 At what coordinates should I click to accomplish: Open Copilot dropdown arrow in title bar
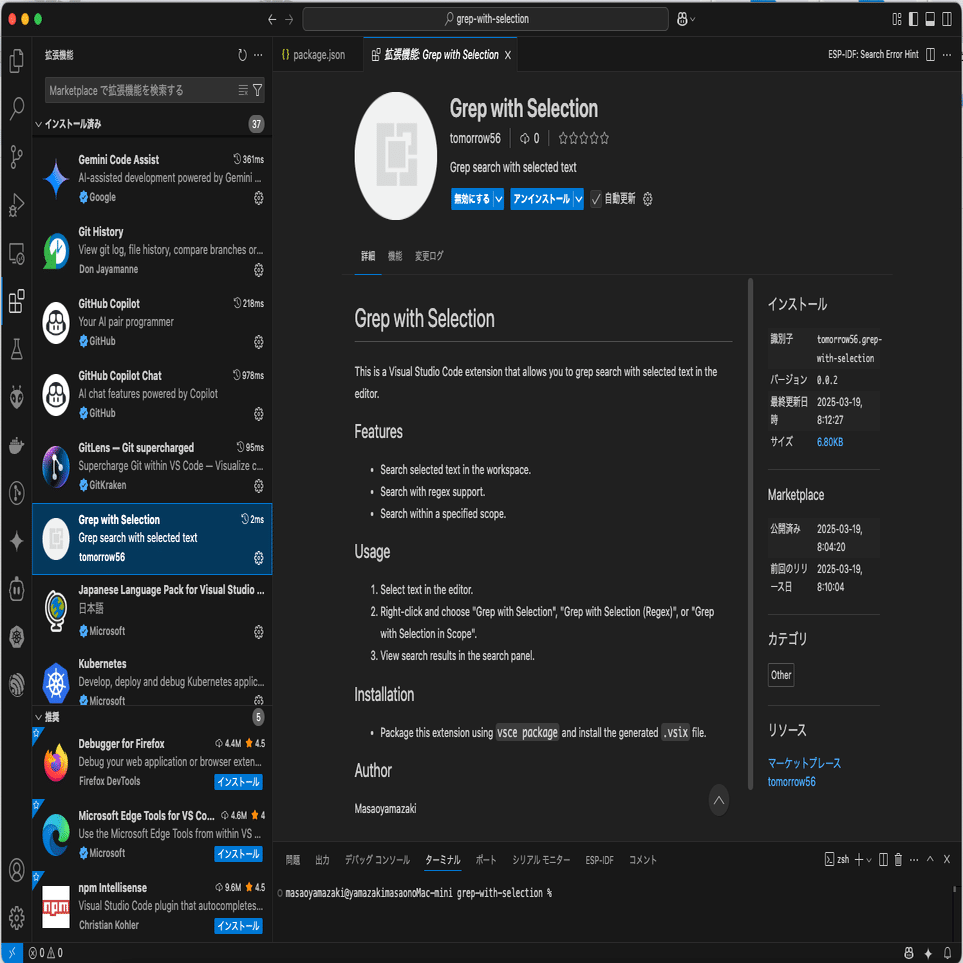pyautogui.click(x=693, y=19)
